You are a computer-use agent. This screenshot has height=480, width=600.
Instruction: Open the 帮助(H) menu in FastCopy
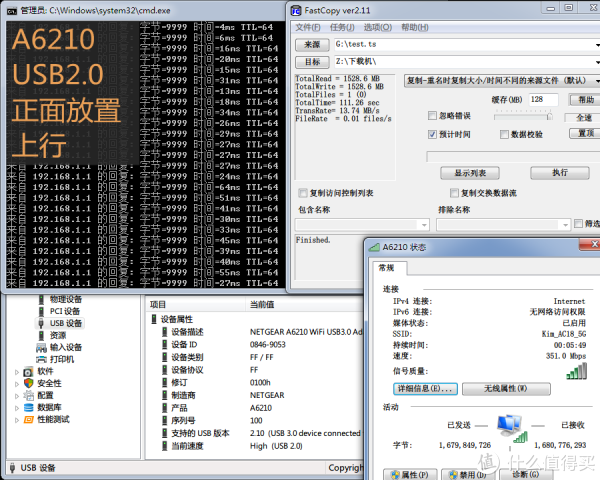(x=414, y=28)
